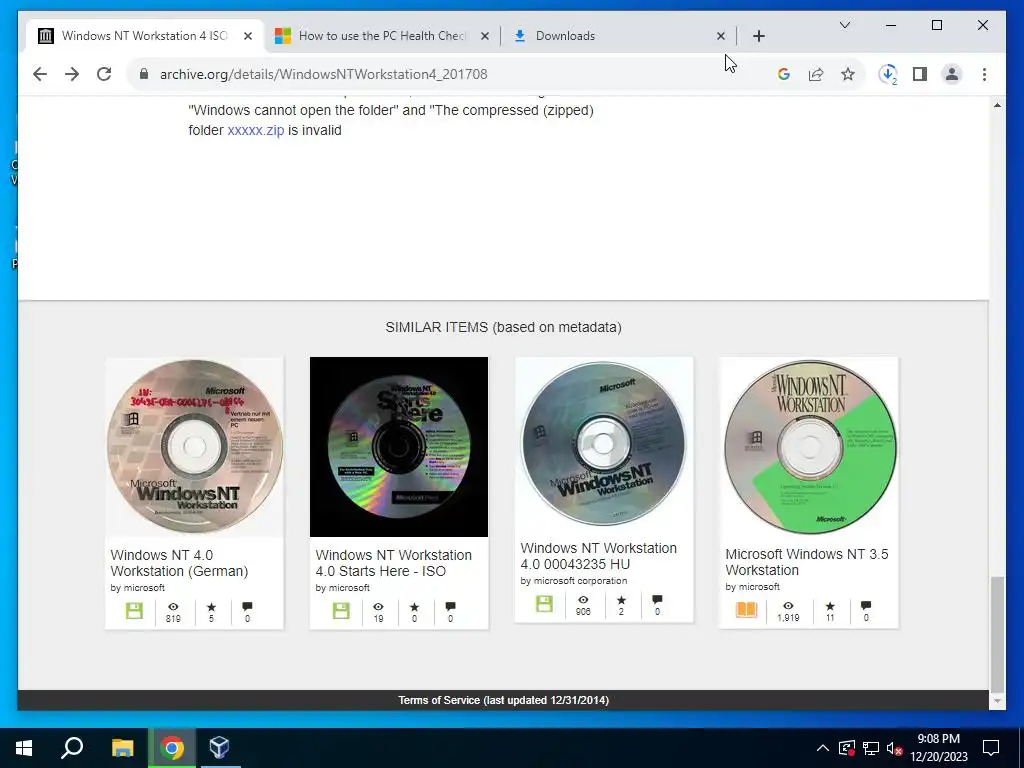Click scrollbar up arrow

[997, 105]
